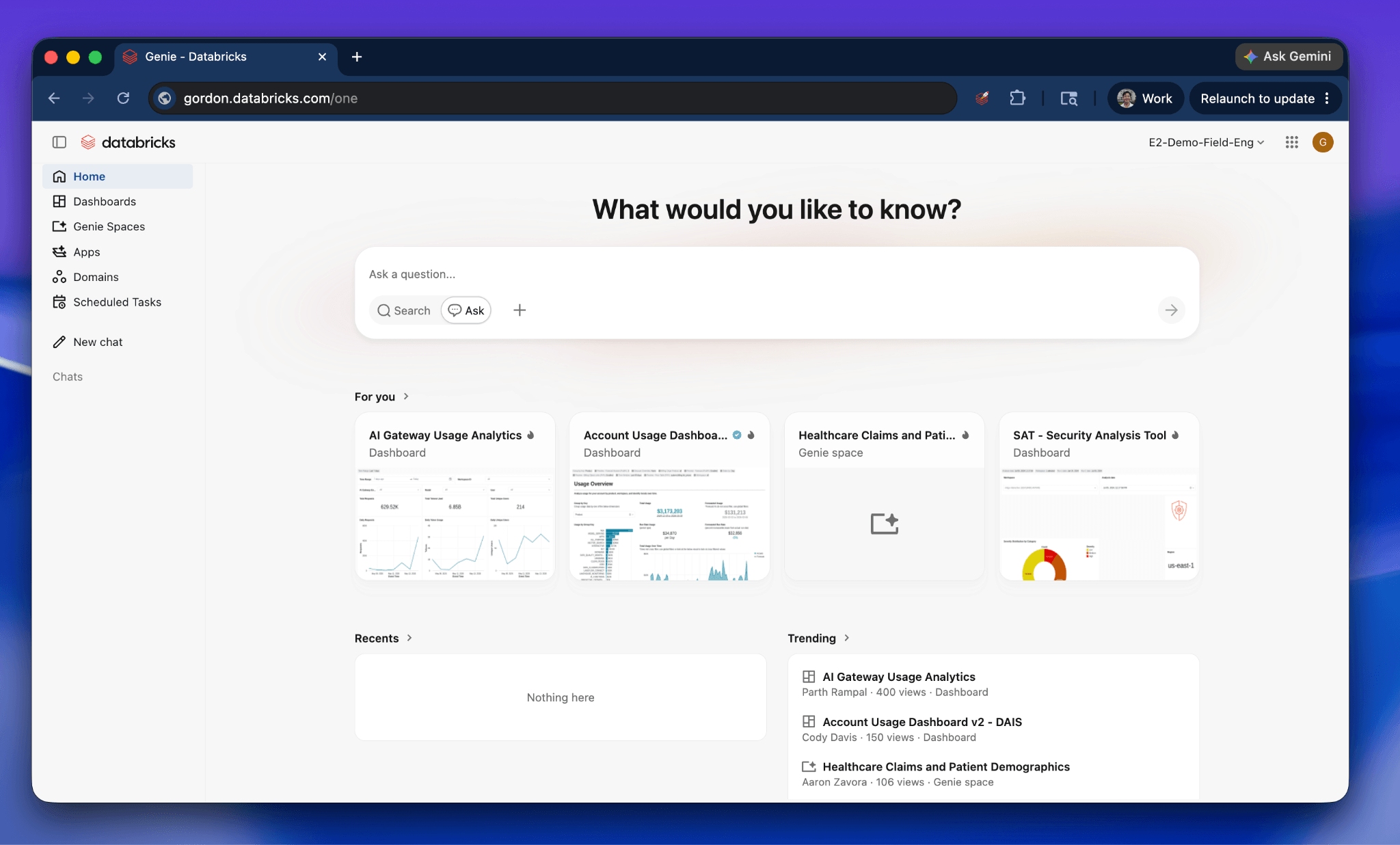The width and height of the screenshot is (1400, 845).
Task: Open Healthcare Claims and Patient Demographics link
Action: tap(946, 767)
